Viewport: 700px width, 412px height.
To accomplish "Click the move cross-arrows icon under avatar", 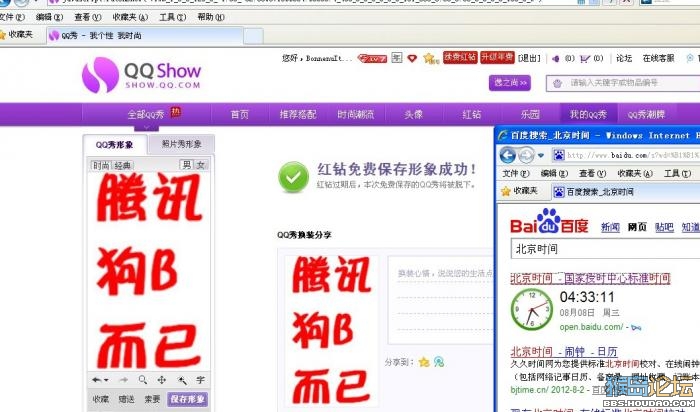I will (162, 380).
